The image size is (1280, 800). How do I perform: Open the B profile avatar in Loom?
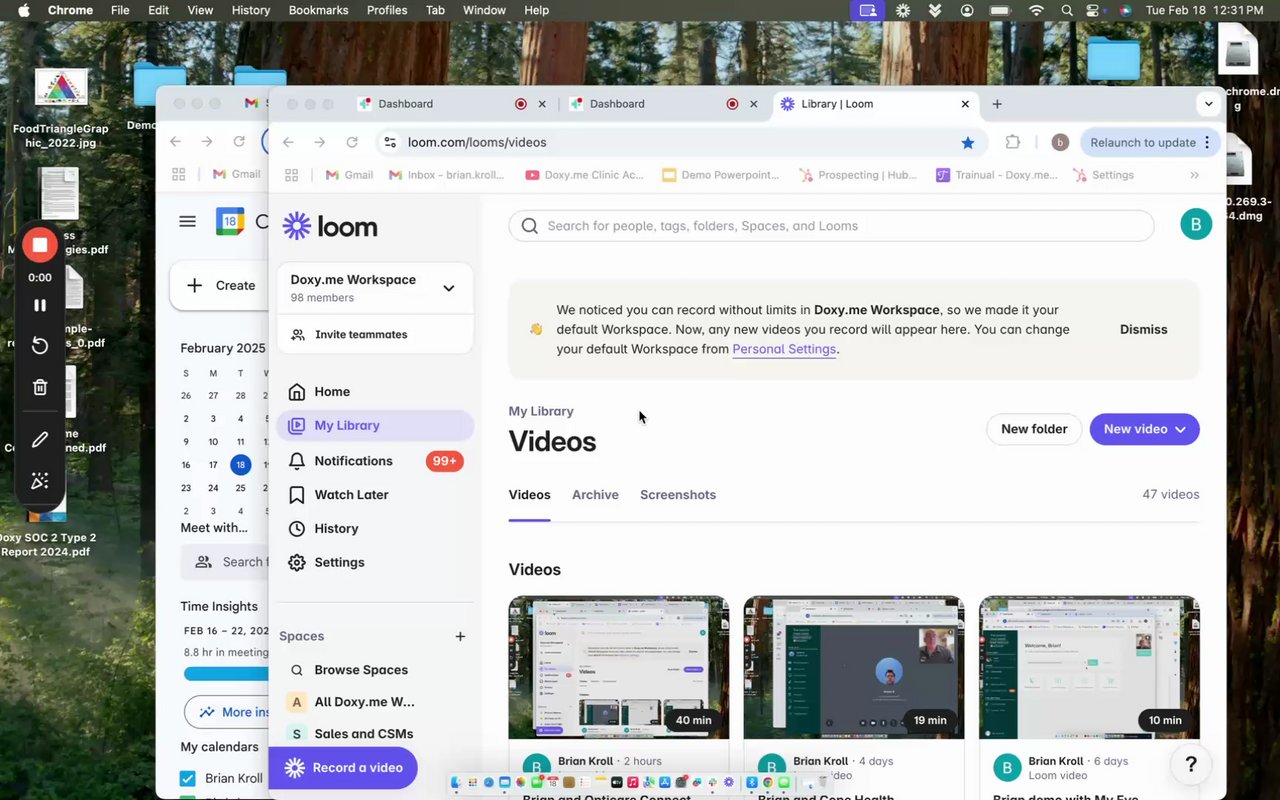point(1196,224)
